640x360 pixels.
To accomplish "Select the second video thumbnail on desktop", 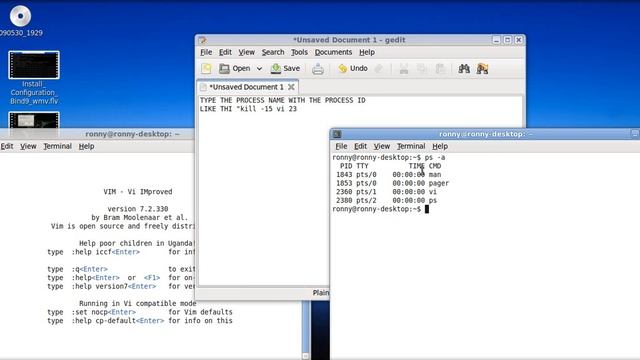I will pos(34,120).
